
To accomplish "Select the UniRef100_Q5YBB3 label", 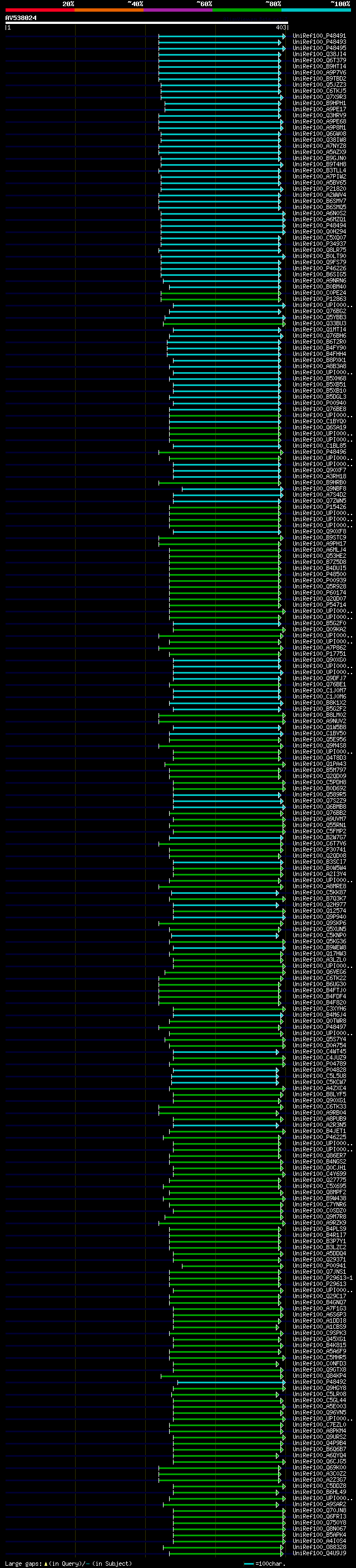I will click(x=319, y=317).
